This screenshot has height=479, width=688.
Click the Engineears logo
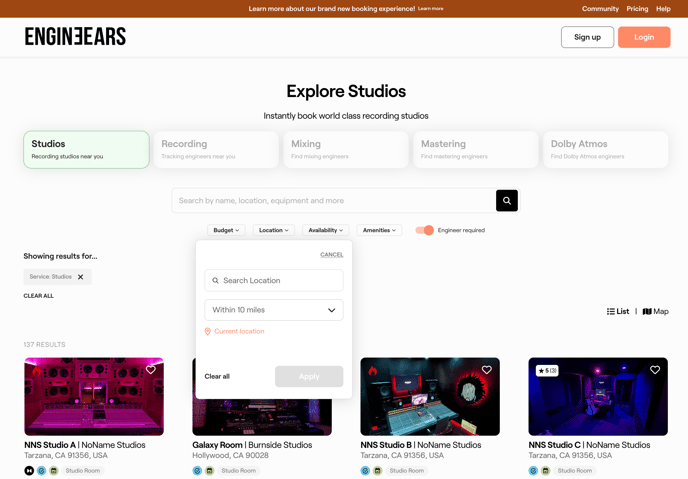click(x=75, y=37)
